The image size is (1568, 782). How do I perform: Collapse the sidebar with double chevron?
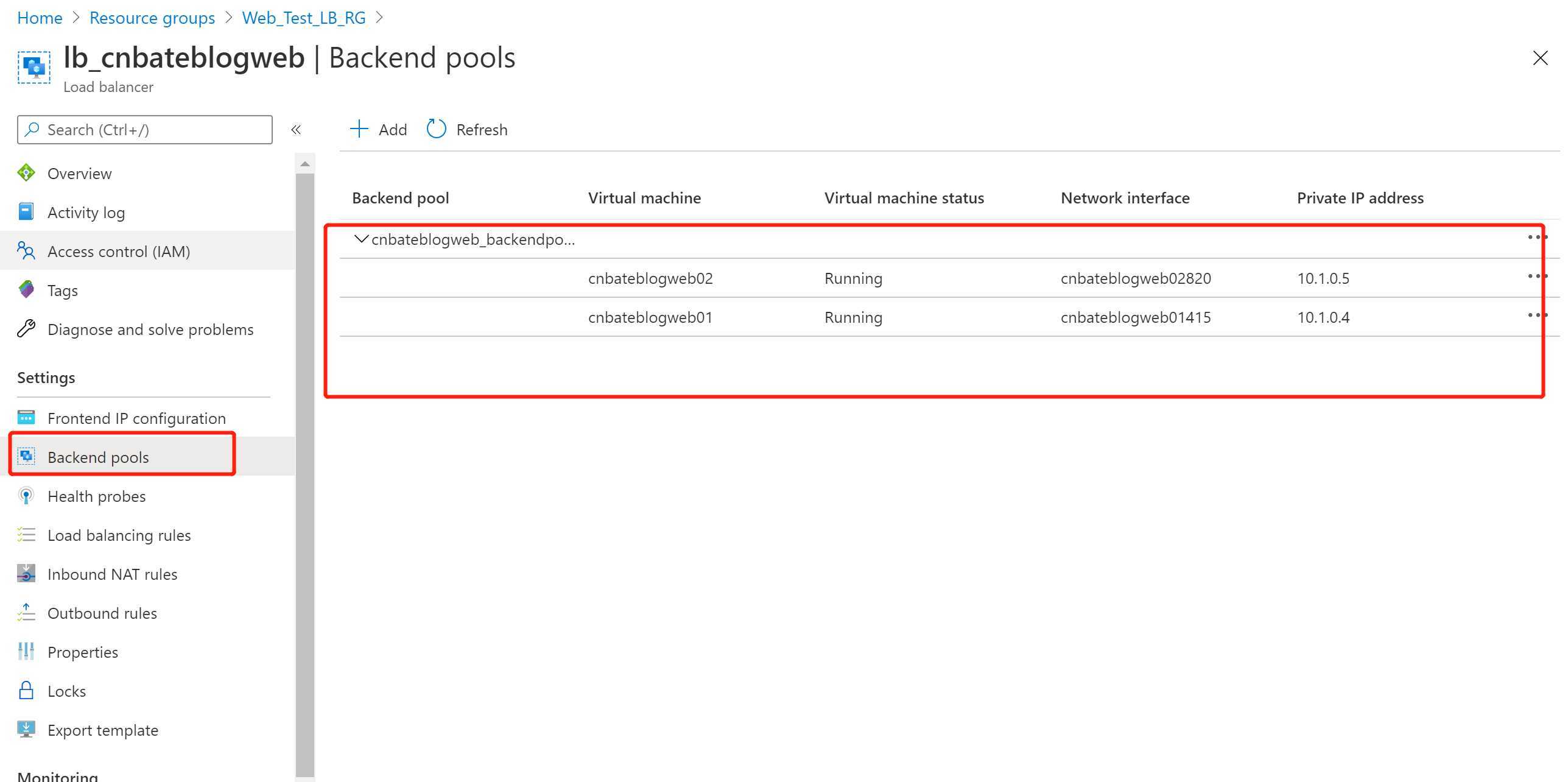[296, 130]
